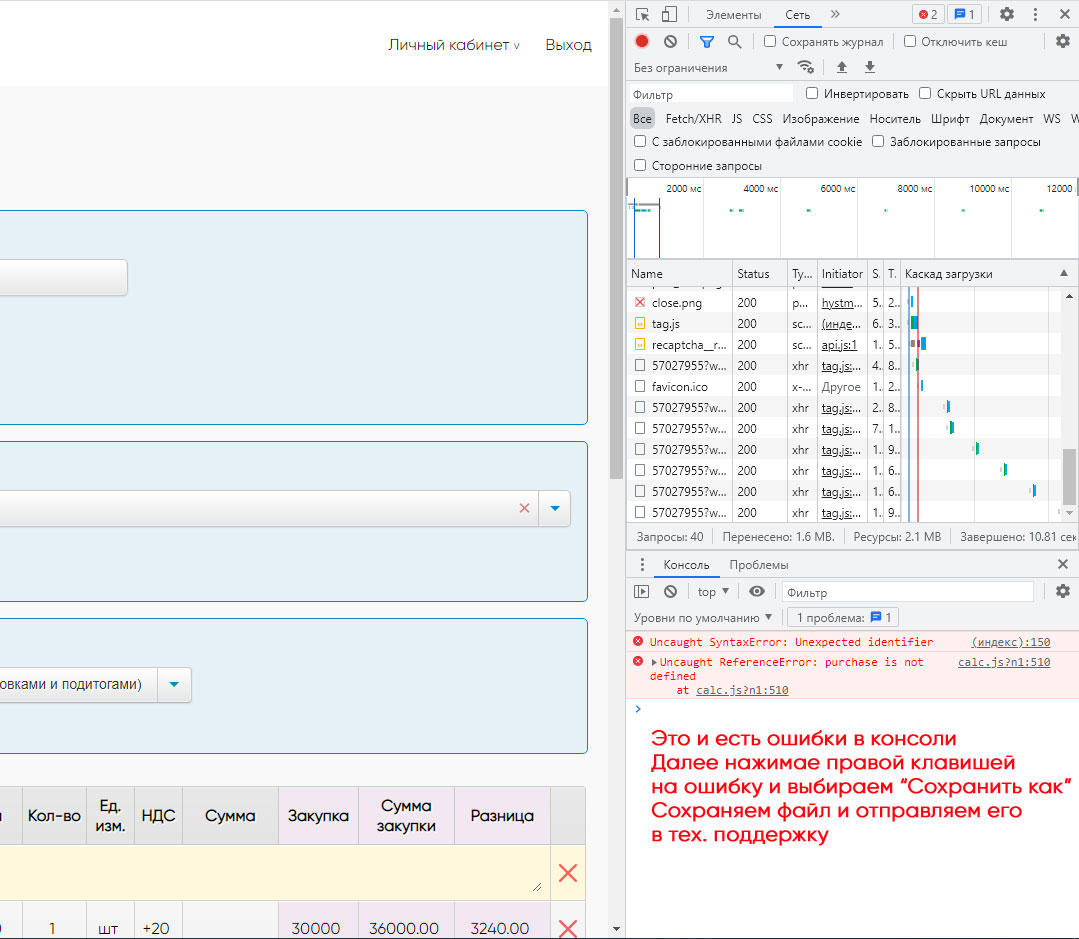Open the Без ограничения throttling dropdown
Viewport: 1079px width, 939px height.
coord(709,67)
